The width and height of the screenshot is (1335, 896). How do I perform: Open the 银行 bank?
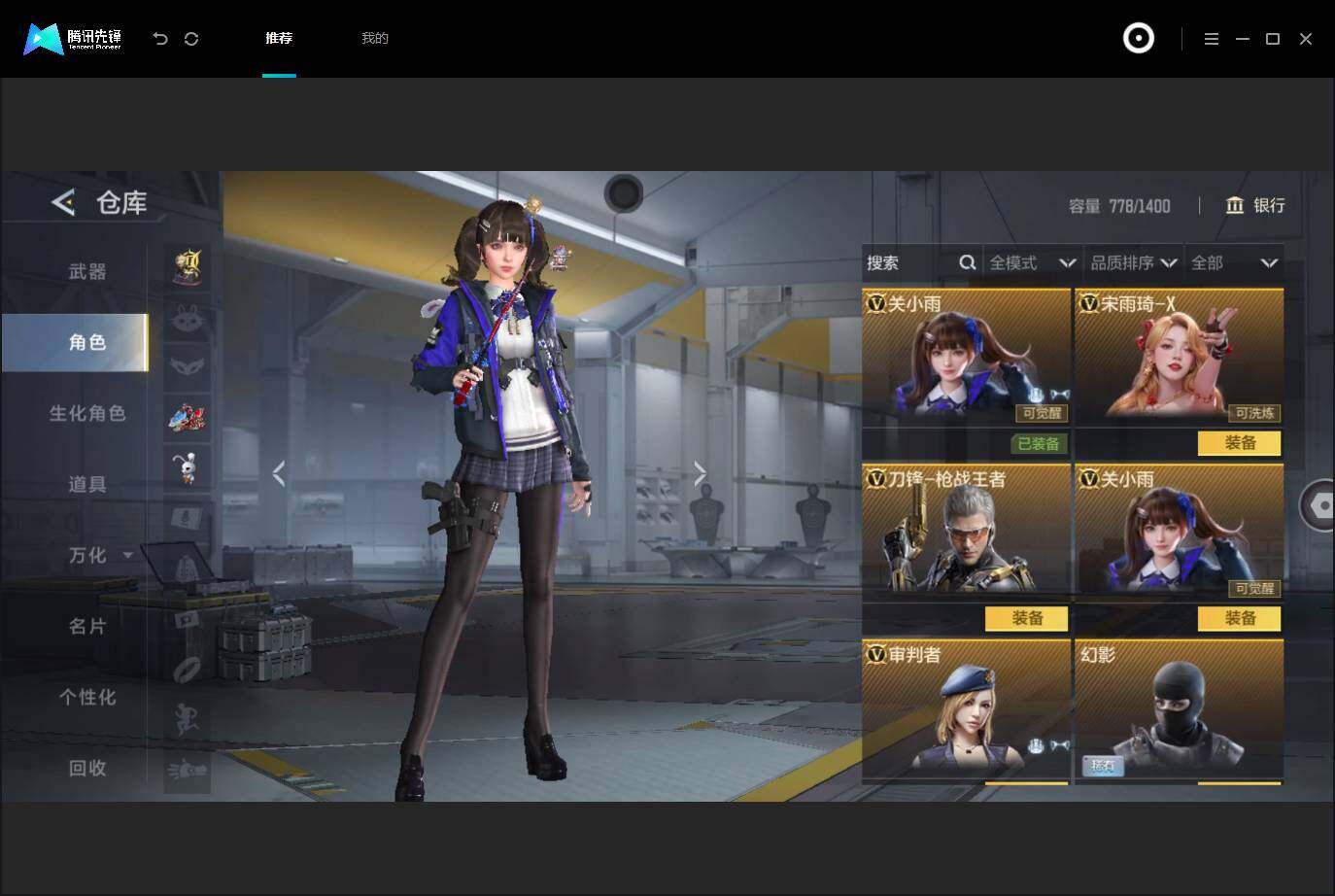point(1255,205)
